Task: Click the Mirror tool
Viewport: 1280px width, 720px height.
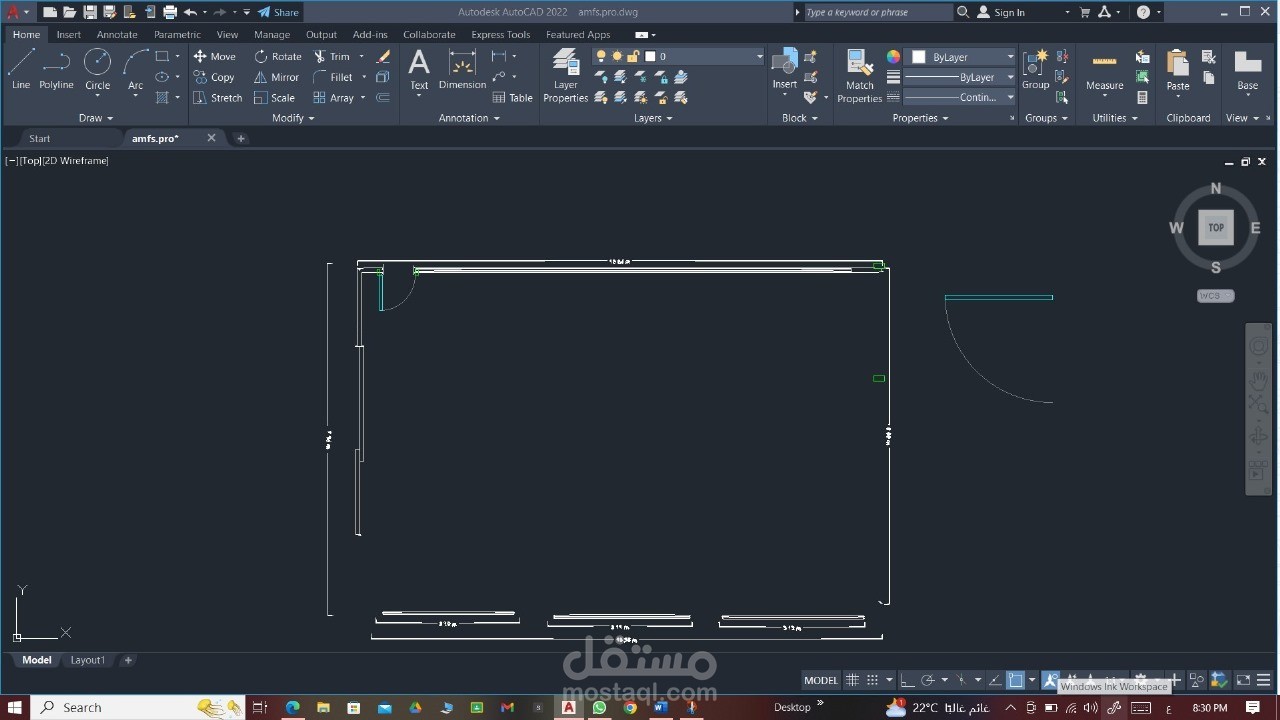Action: click(x=277, y=77)
